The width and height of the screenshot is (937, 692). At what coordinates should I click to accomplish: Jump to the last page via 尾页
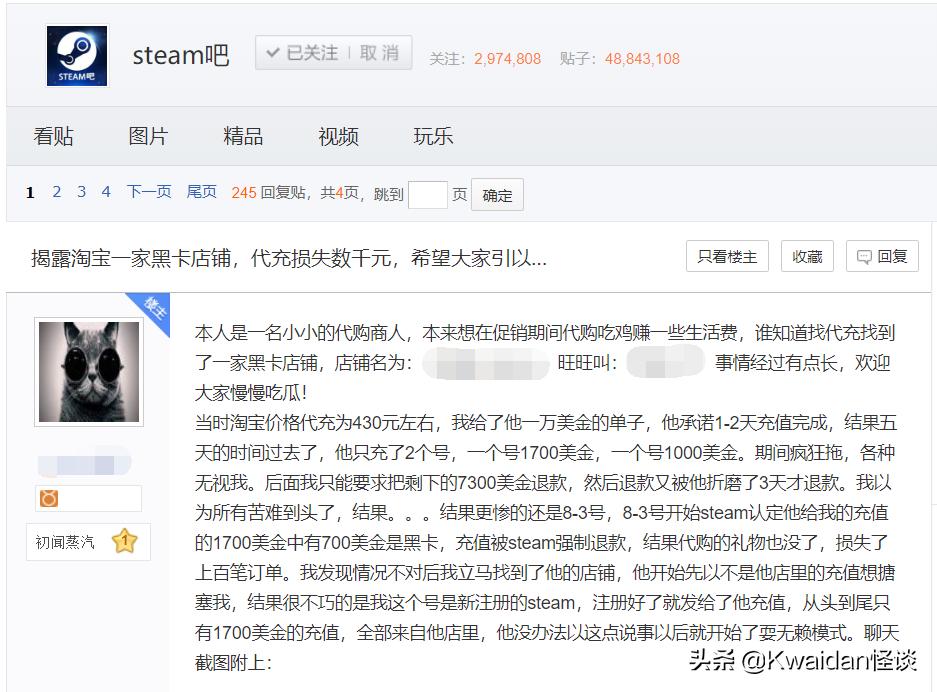point(200,192)
